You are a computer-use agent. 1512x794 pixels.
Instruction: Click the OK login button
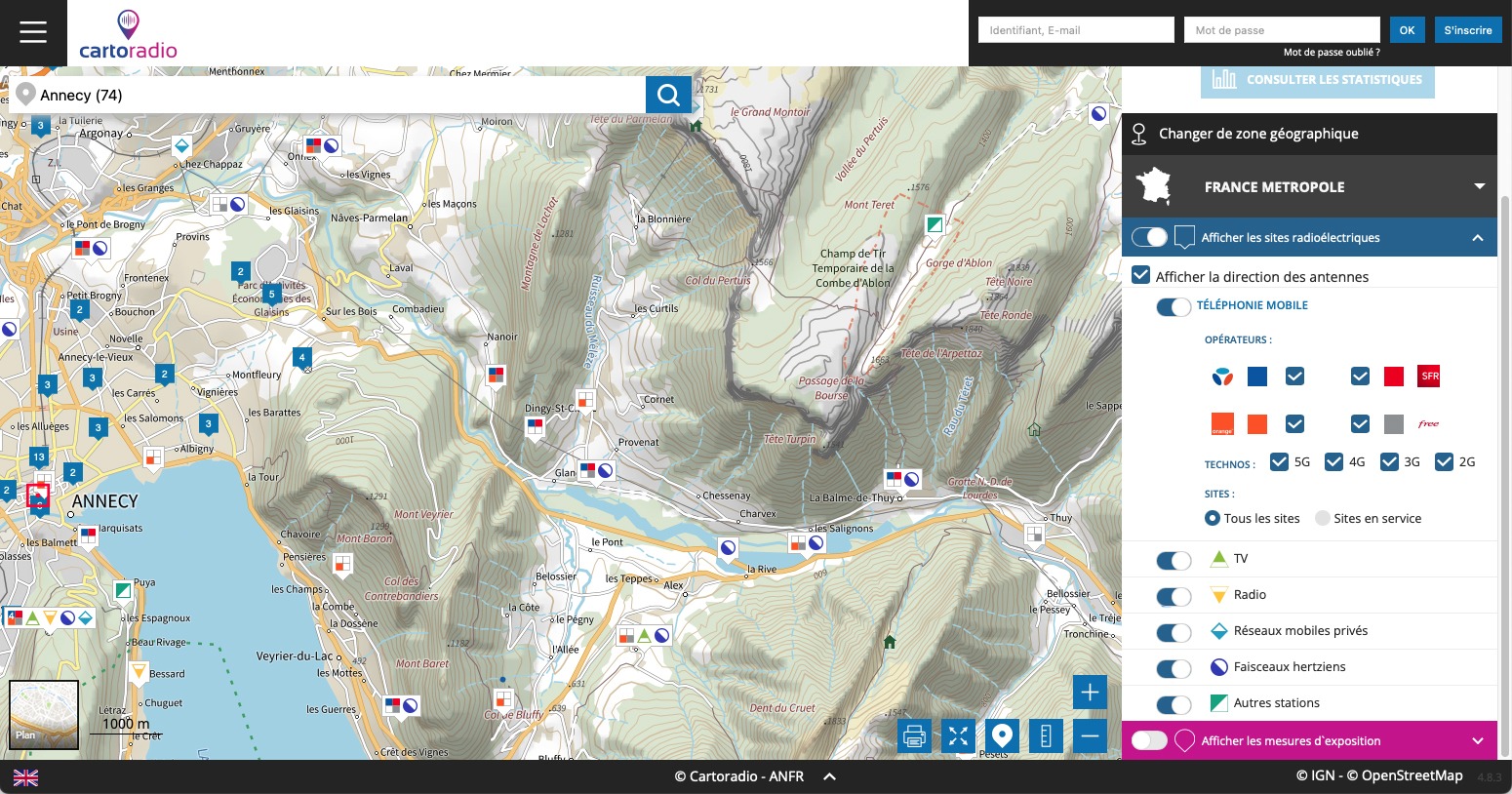point(1407,30)
